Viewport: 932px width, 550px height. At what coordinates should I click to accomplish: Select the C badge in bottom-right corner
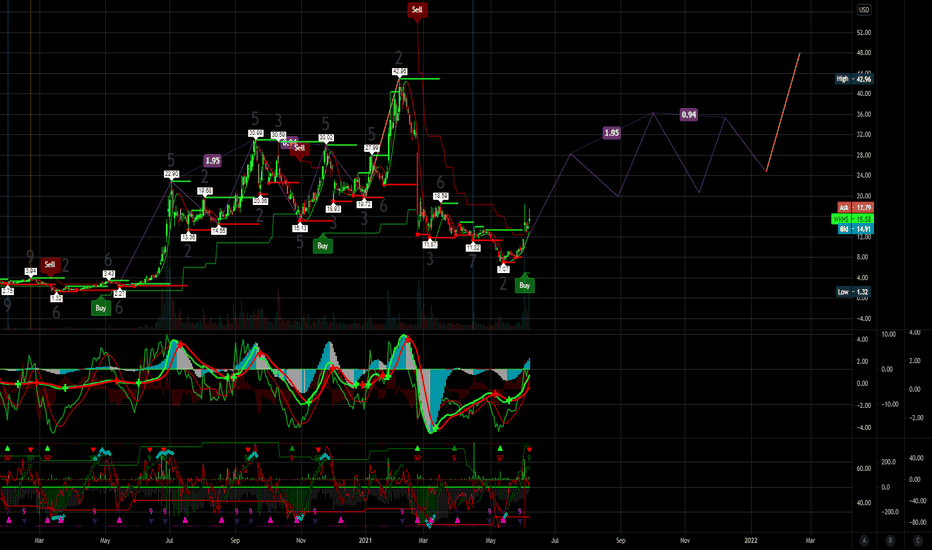point(918,540)
